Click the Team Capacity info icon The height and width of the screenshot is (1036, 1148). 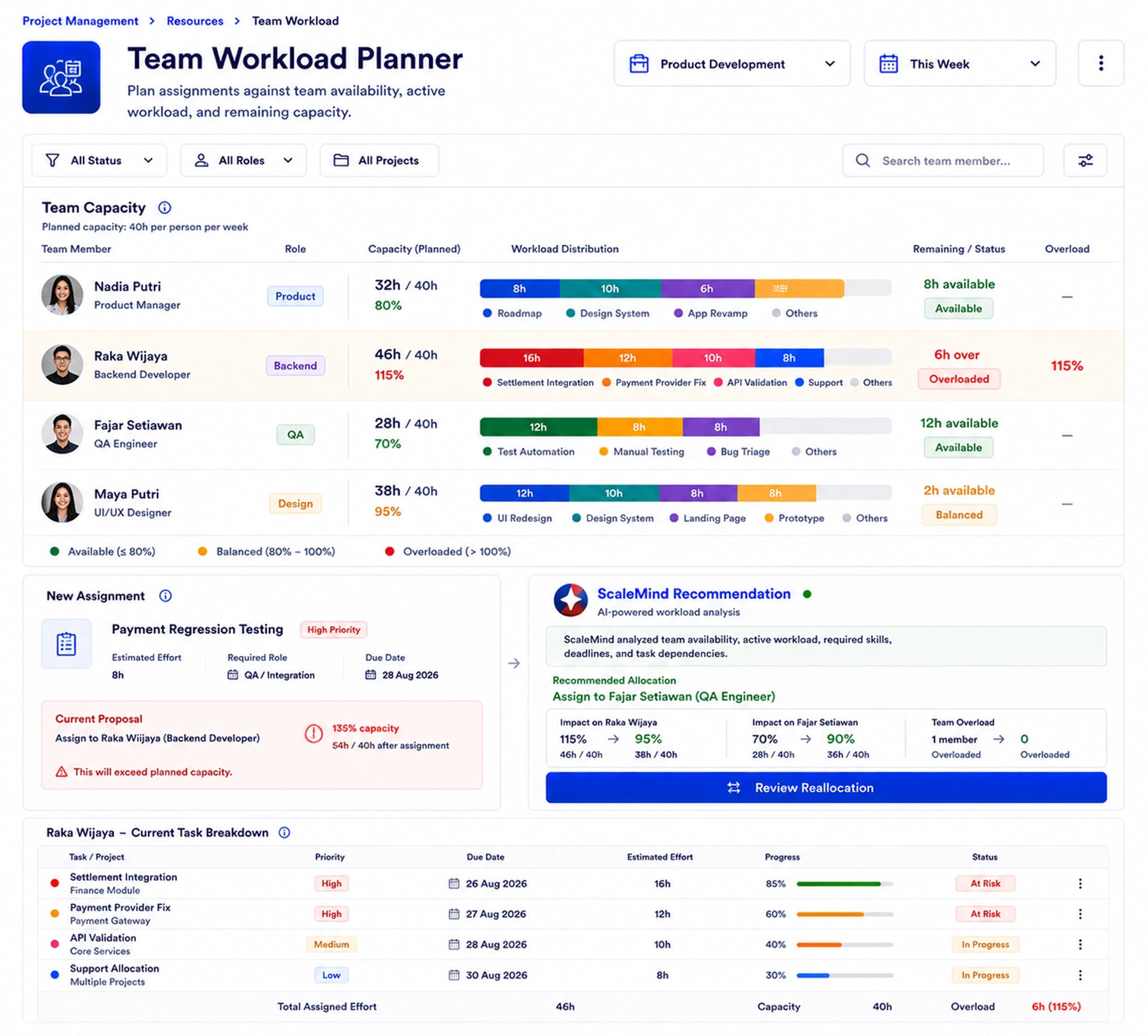[x=165, y=208]
